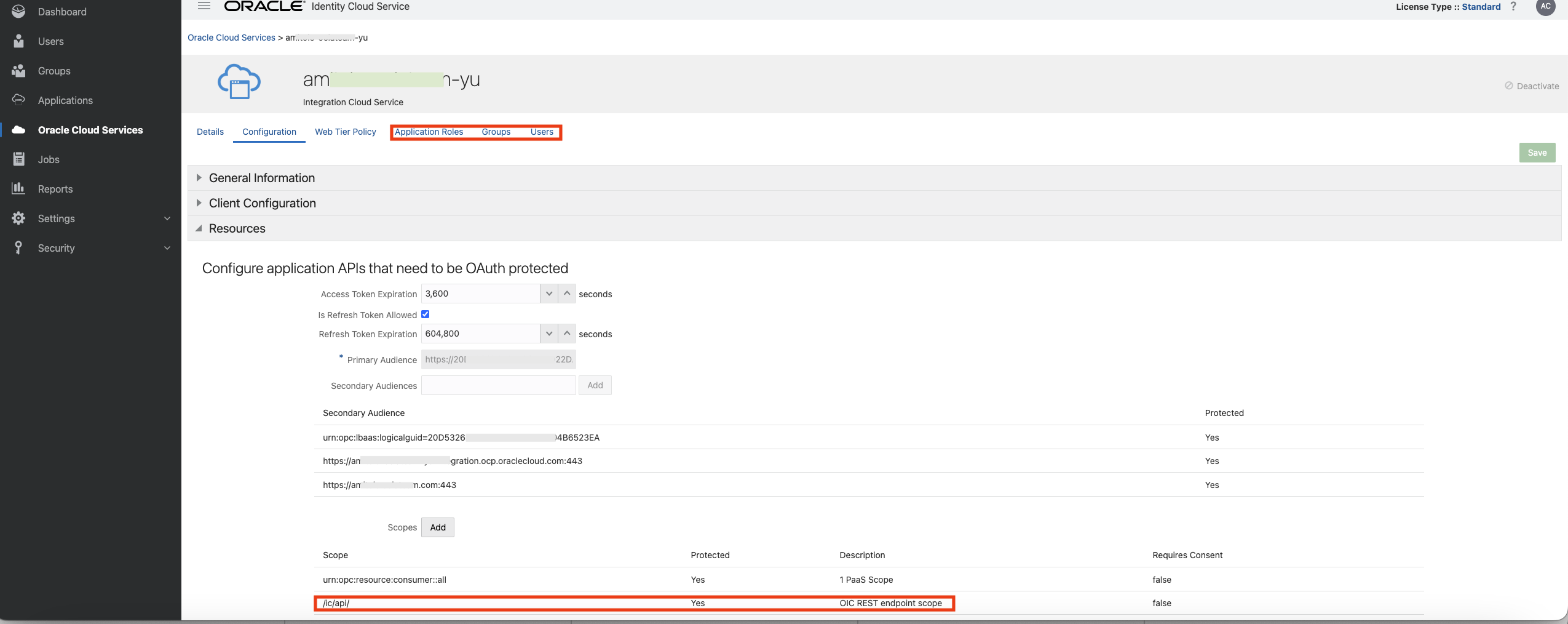Select the Users sidebar icon
Screen dimensions: 1568x624
pos(19,41)
